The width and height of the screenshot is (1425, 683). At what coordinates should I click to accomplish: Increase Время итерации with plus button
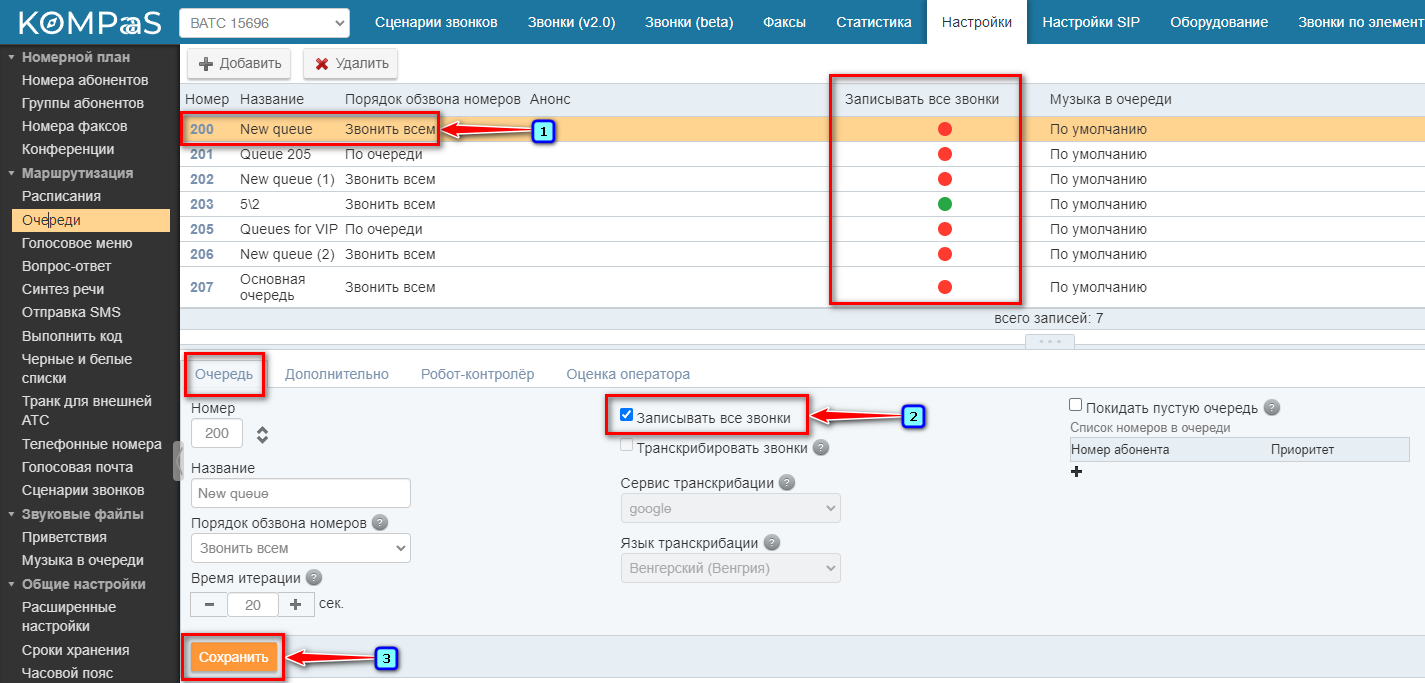click(x=296, y=604)
